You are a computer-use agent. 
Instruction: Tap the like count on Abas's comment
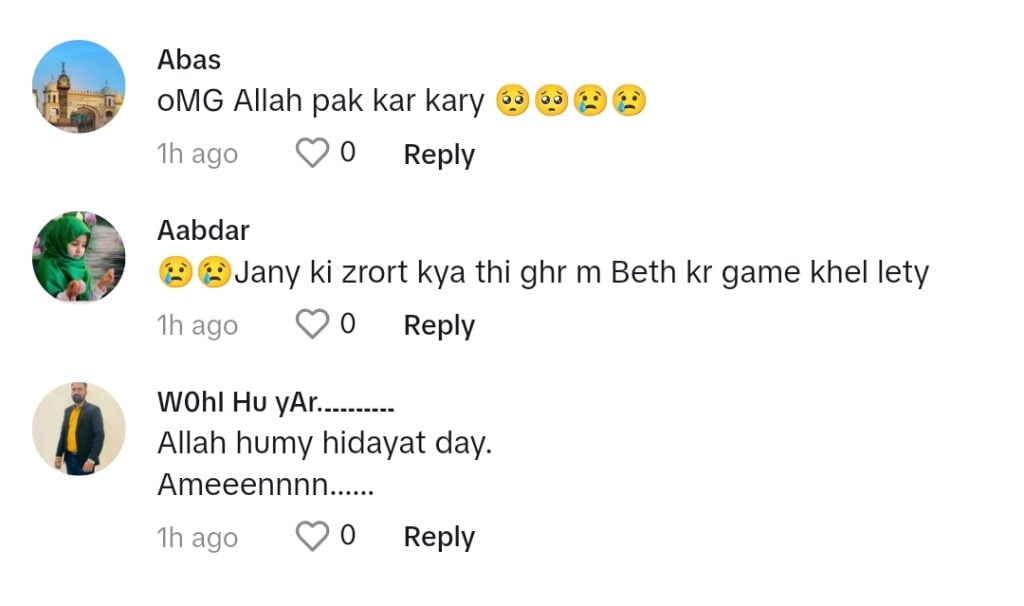coord(347,153)
